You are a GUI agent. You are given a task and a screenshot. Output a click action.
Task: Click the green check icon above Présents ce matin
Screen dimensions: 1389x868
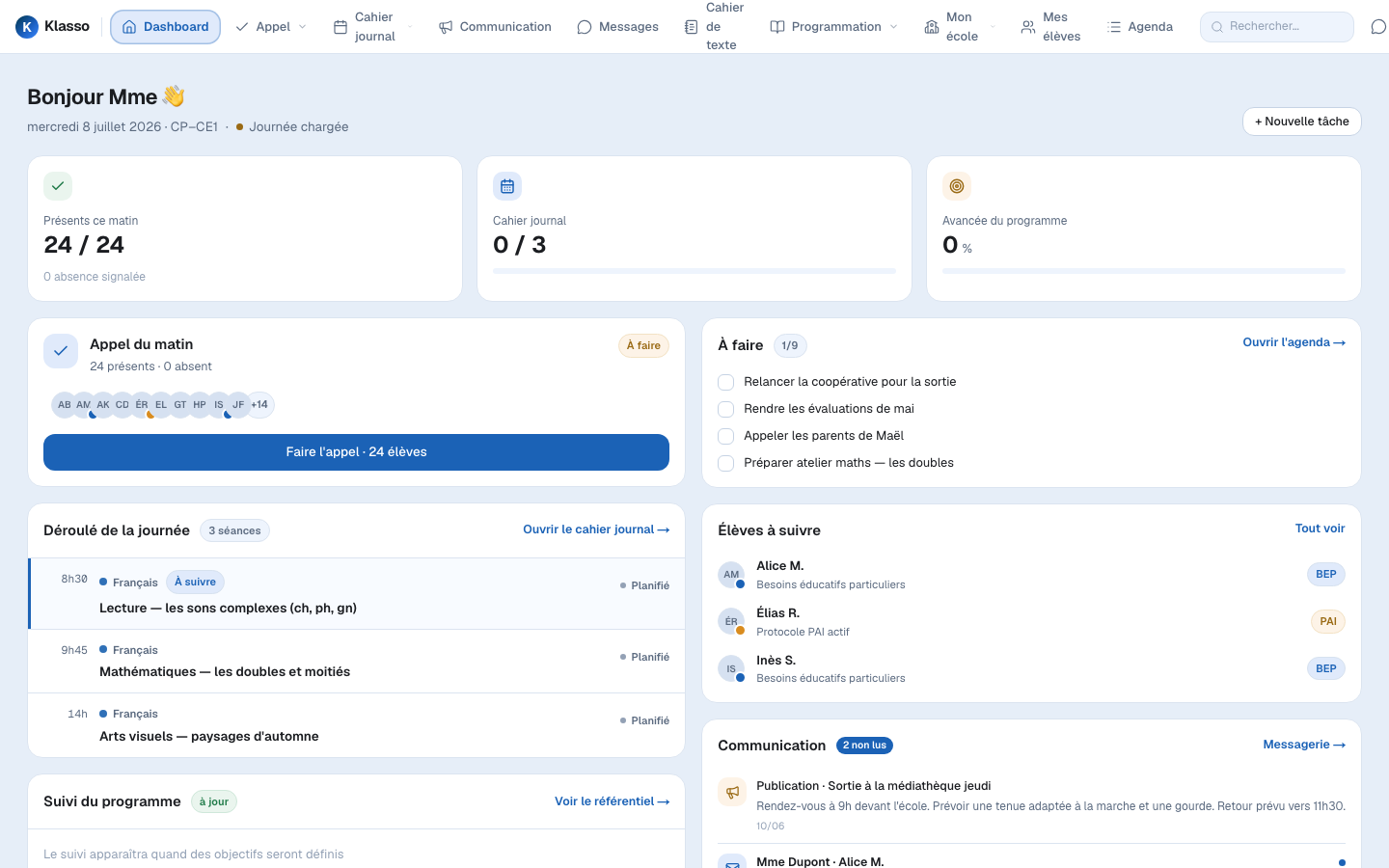pyautogui.click(x=58, y=186)
